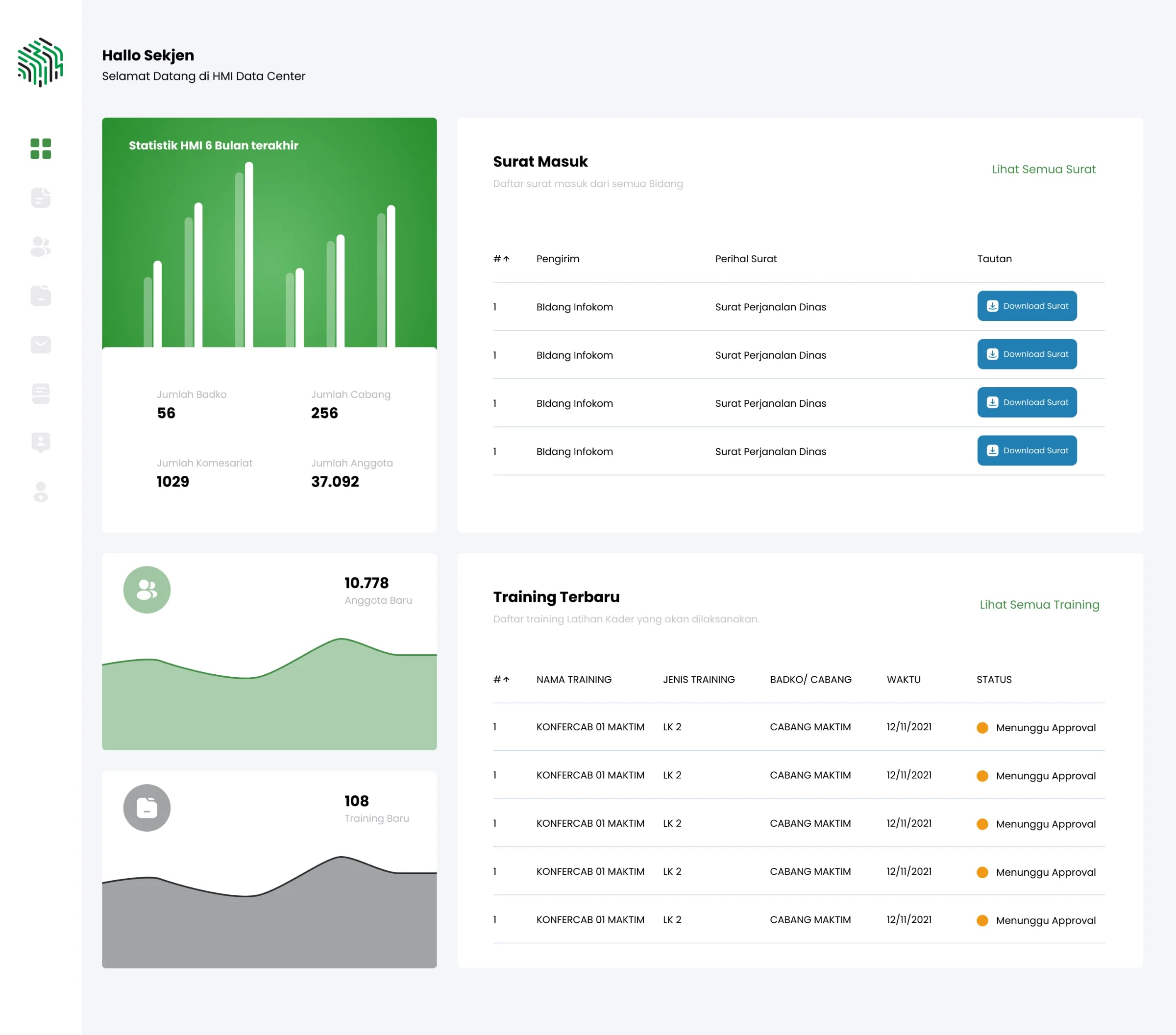Open the members group icon in sidebar
This screenshot has height=1035, width=1176.
click(40, 246)
